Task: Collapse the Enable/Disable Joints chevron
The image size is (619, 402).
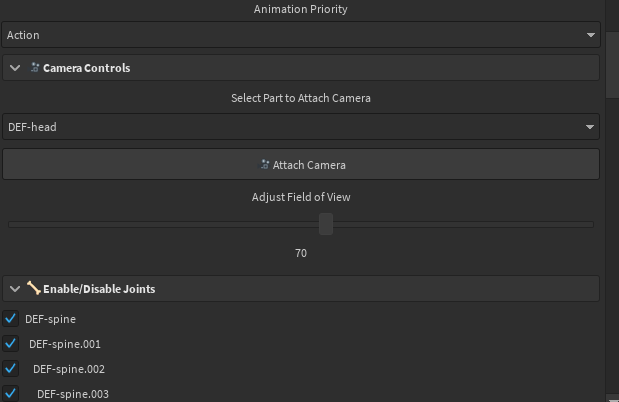Action: pos(15,289)
